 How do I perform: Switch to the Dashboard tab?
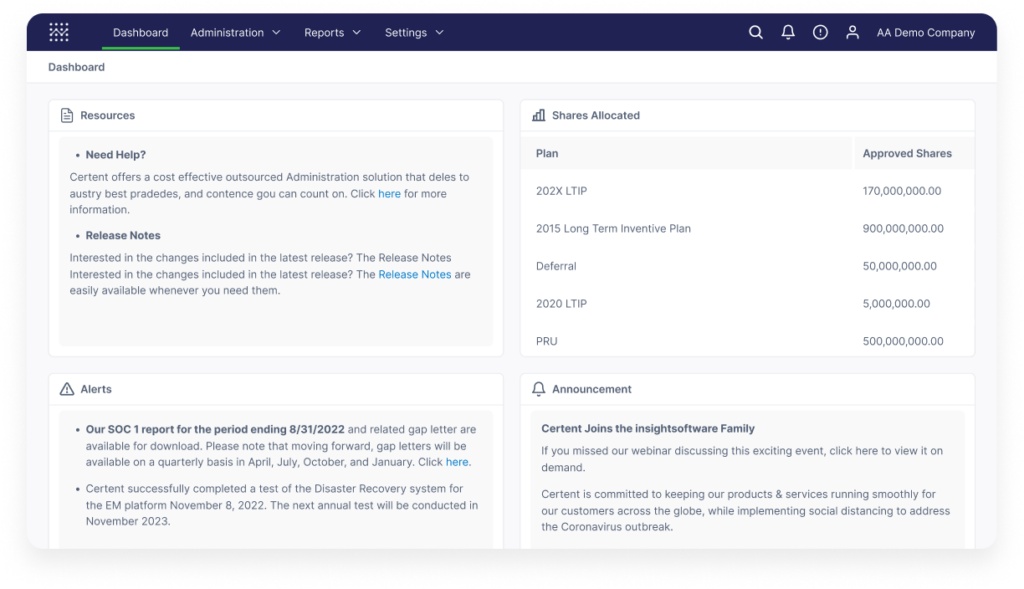tap(140, 33)
